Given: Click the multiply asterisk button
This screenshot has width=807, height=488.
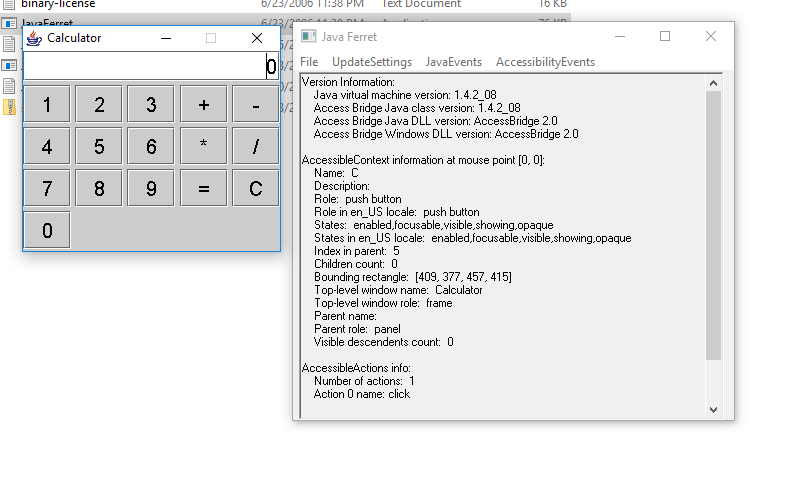Looking at the screenshot, I should (203, 146).
